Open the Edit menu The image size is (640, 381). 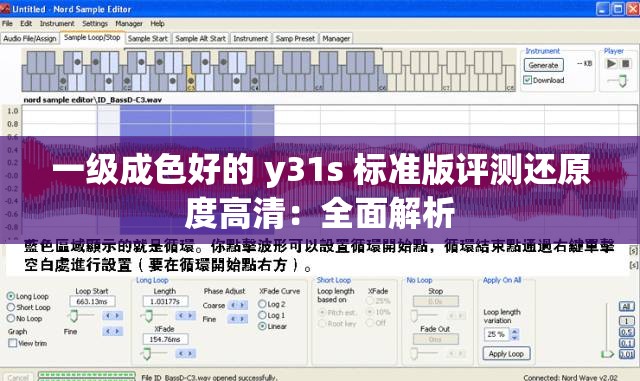point(26,24)
